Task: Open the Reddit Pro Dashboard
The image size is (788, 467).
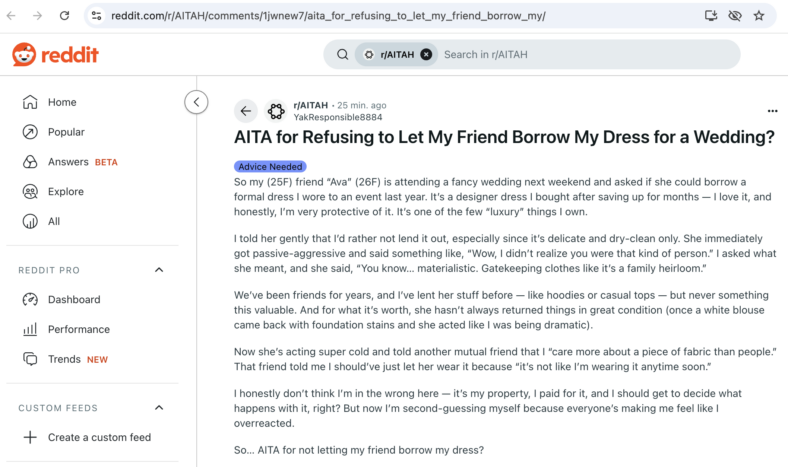Action: coord(74,300)
